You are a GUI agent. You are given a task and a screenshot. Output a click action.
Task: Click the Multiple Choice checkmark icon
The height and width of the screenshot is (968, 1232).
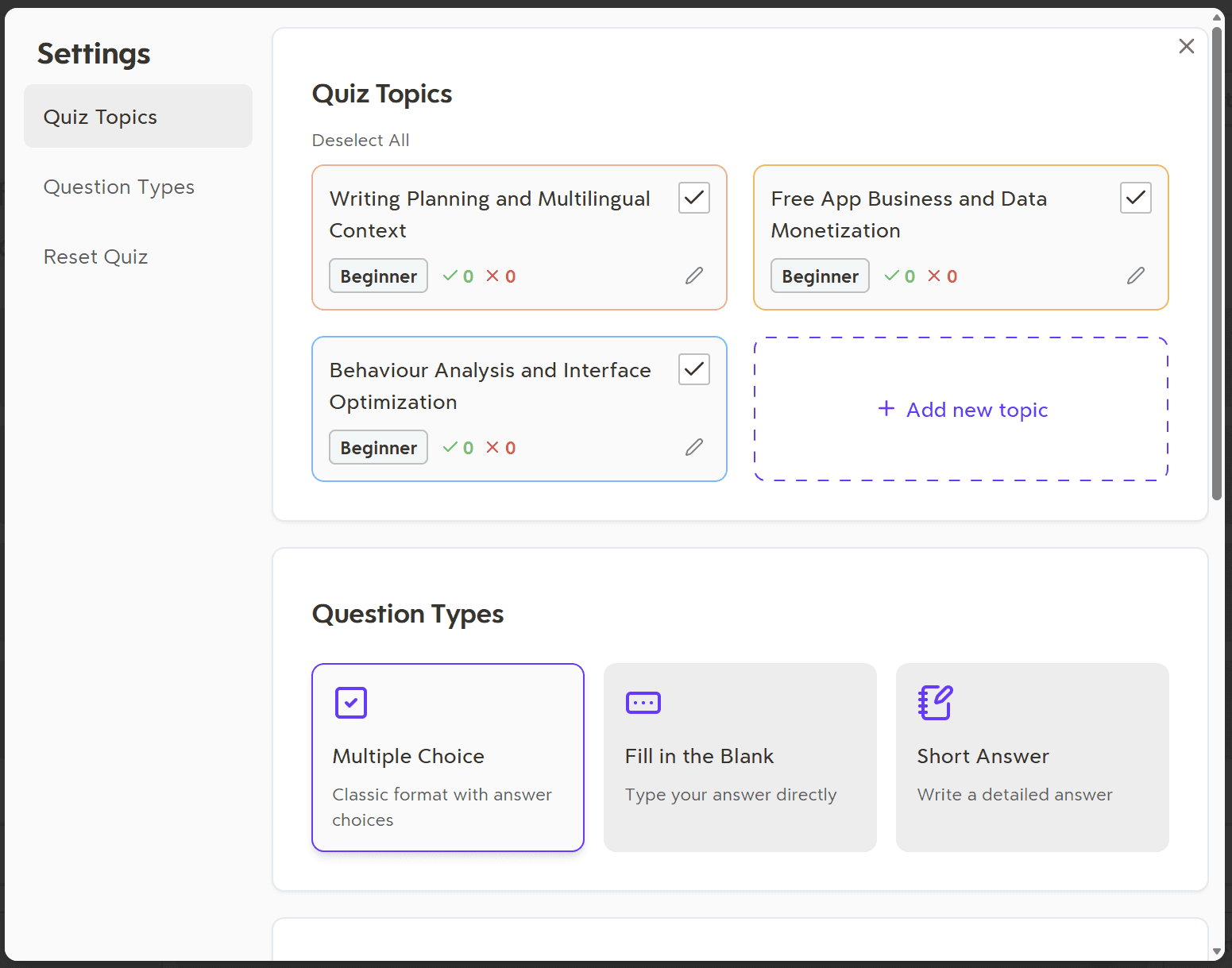(350, 702)
